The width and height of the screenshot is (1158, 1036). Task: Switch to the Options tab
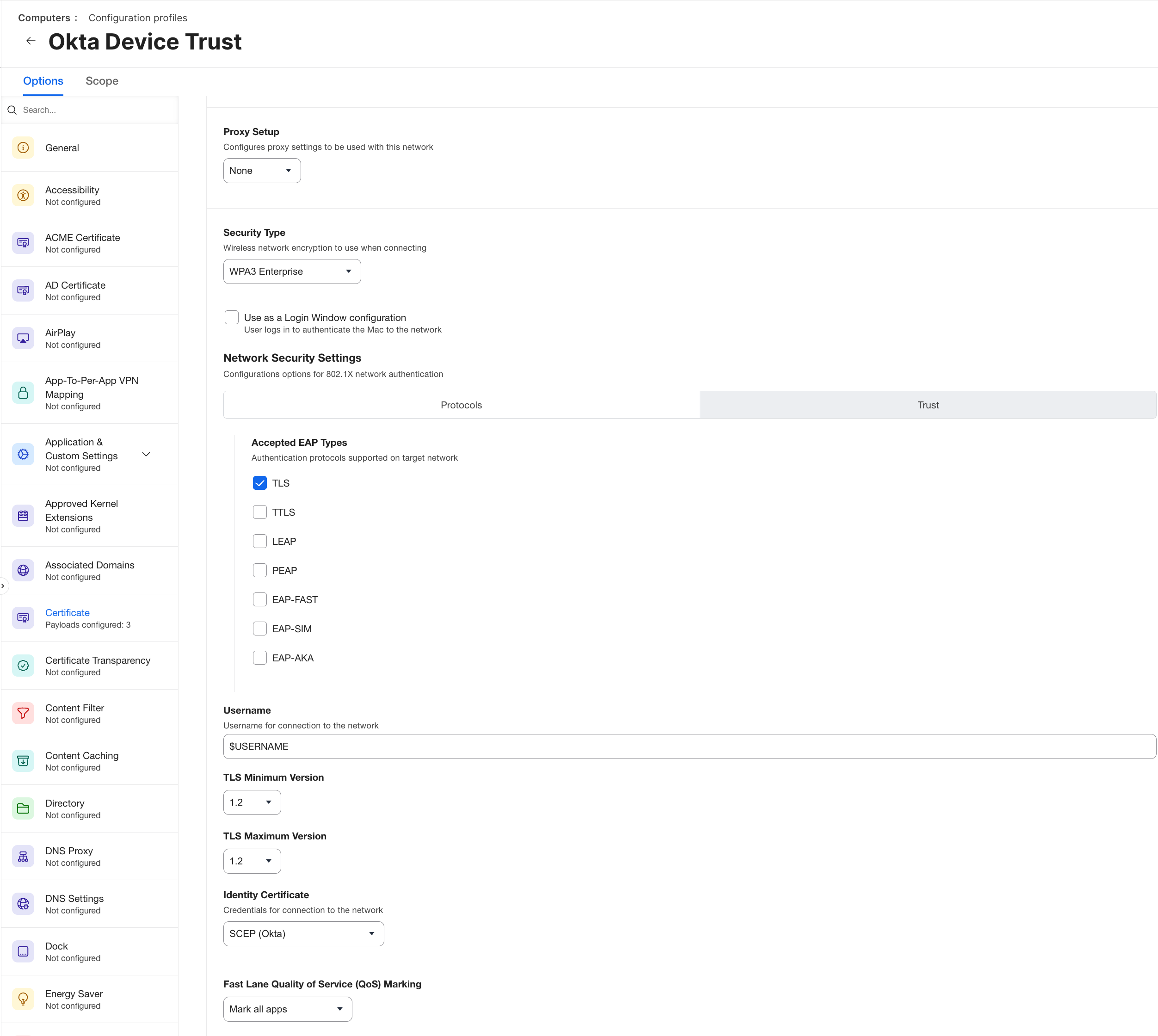click(43, 81)
